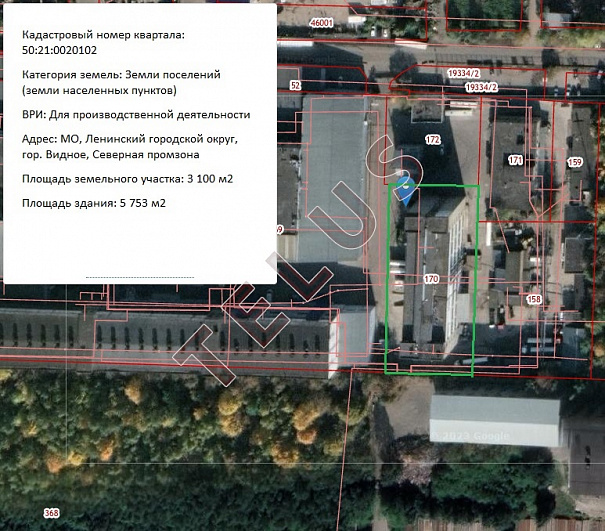
Task: Select parcel label 368 on map
Action: (x=51, y=513)
